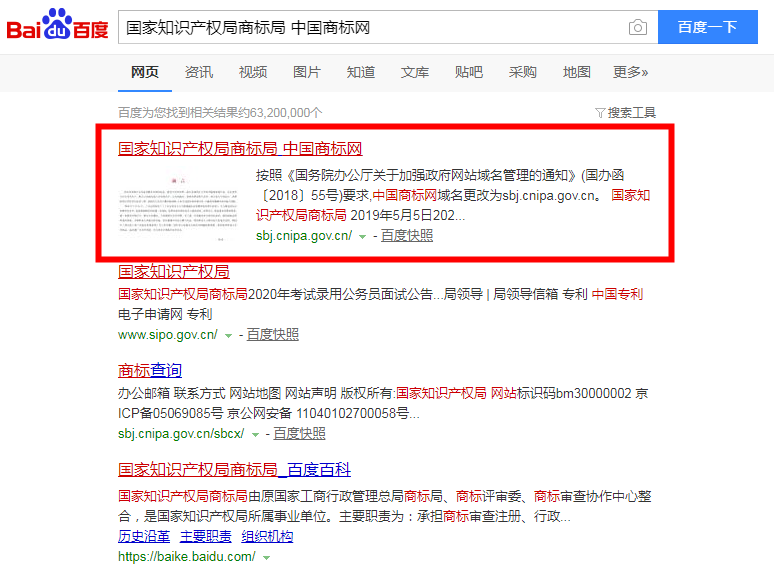Viewport: 774px width, 574px height.
Task: Open 百度快照 for sbj.cnipa.gov.cn/ result
Action: [407, 236]
